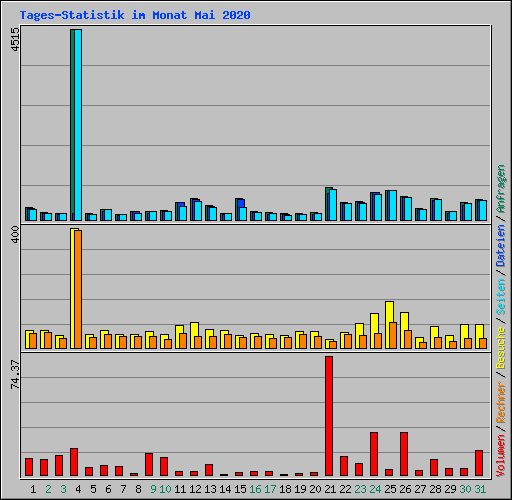
Task: Click the cyan Seiten bar for day 12
Action: [198, 211]
